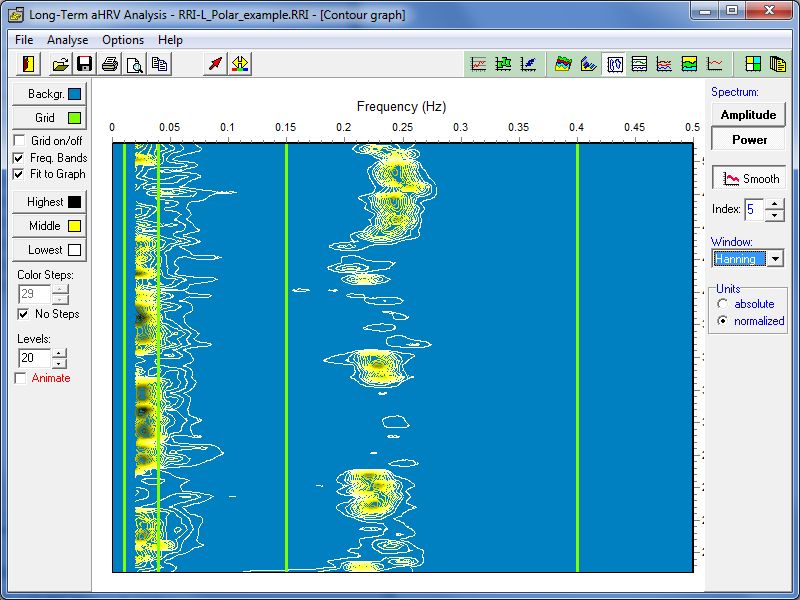Open a file with the folder icon
Image resolution: width=800 pixels, height=600 pixels.
click(x=60, y=64)
